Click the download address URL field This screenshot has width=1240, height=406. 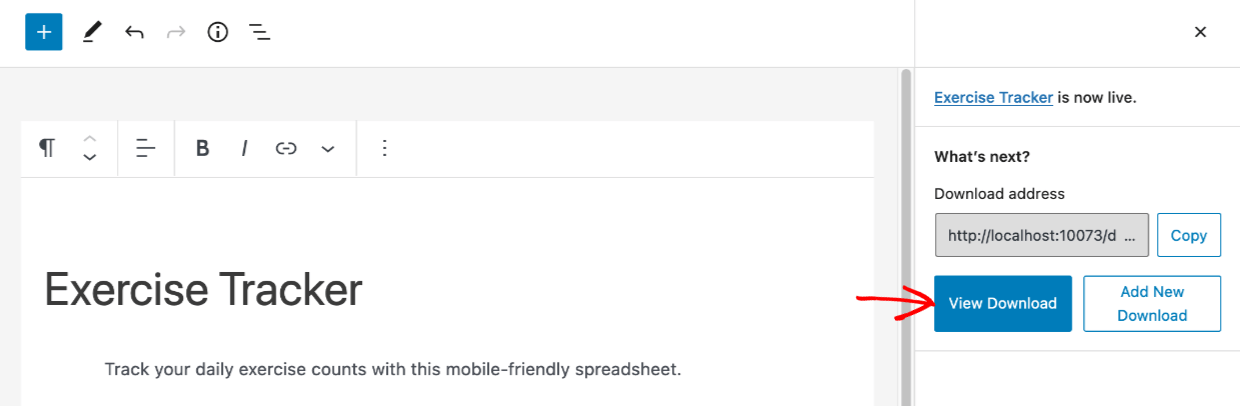tap(1041, 236)
